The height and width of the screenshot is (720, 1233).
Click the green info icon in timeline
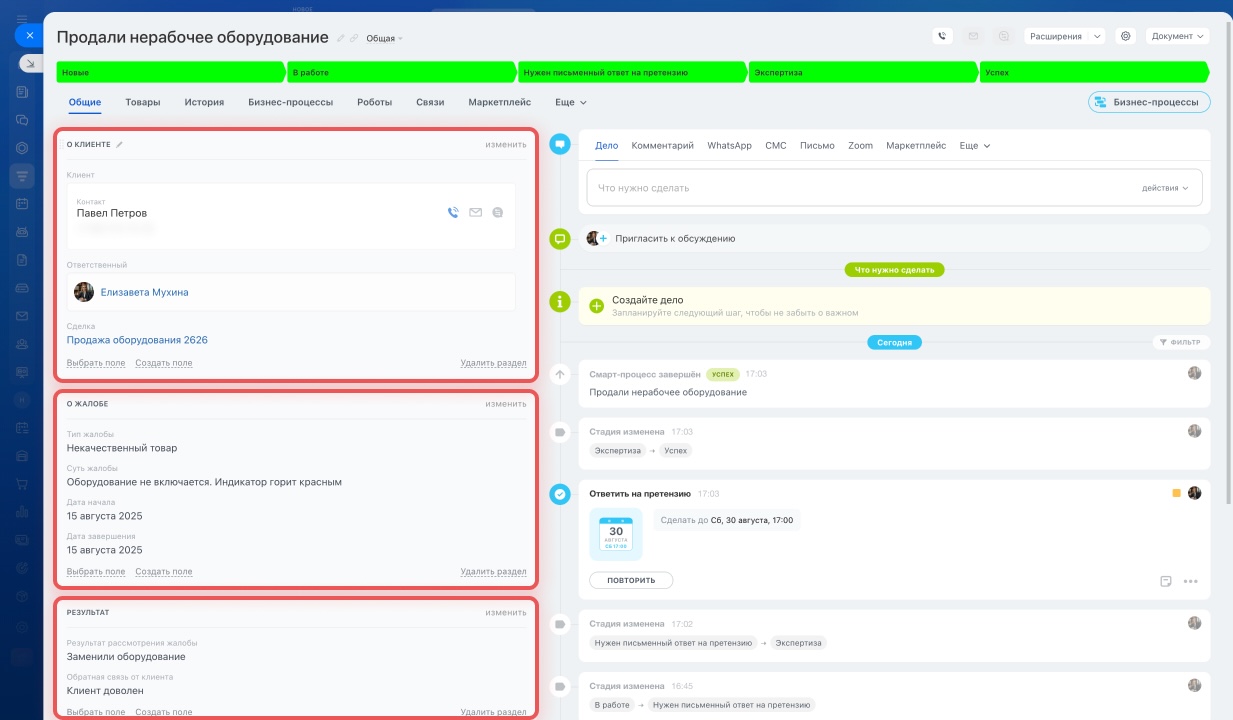(560, 301)
